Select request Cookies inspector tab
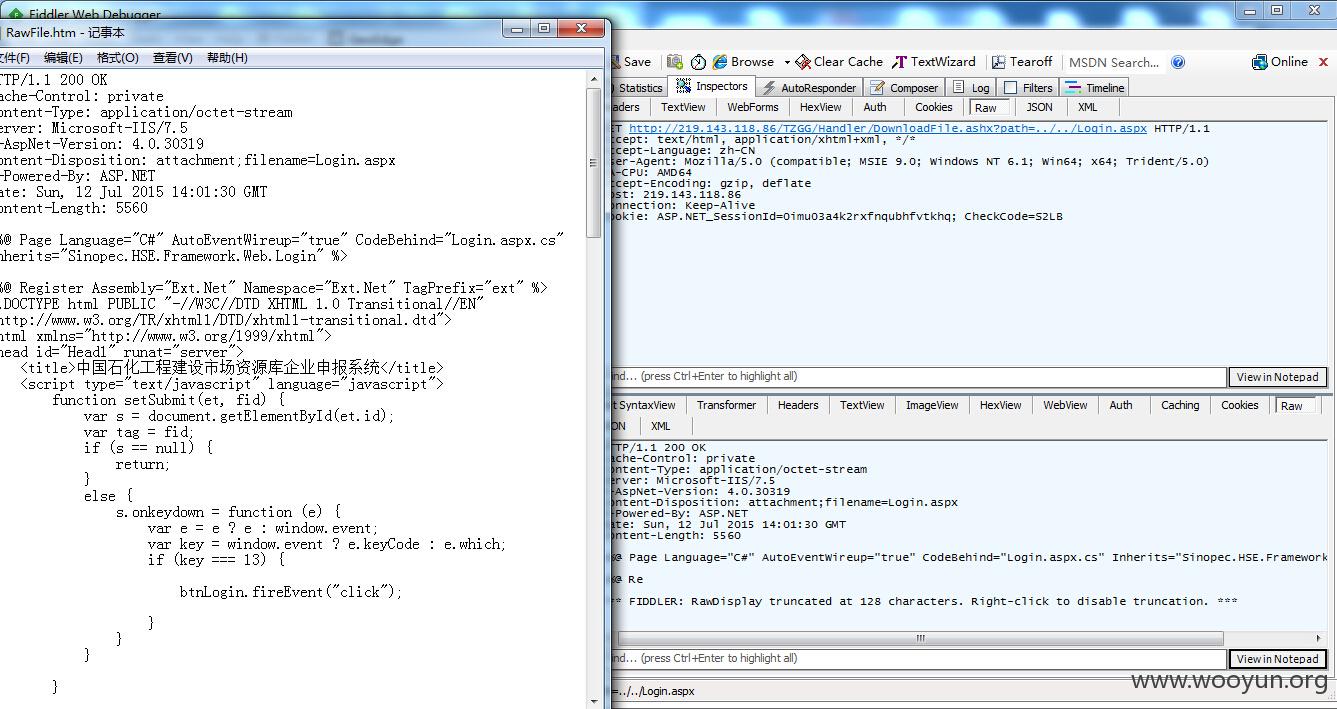Screen dimensions: 1337x709 (934, 107)
